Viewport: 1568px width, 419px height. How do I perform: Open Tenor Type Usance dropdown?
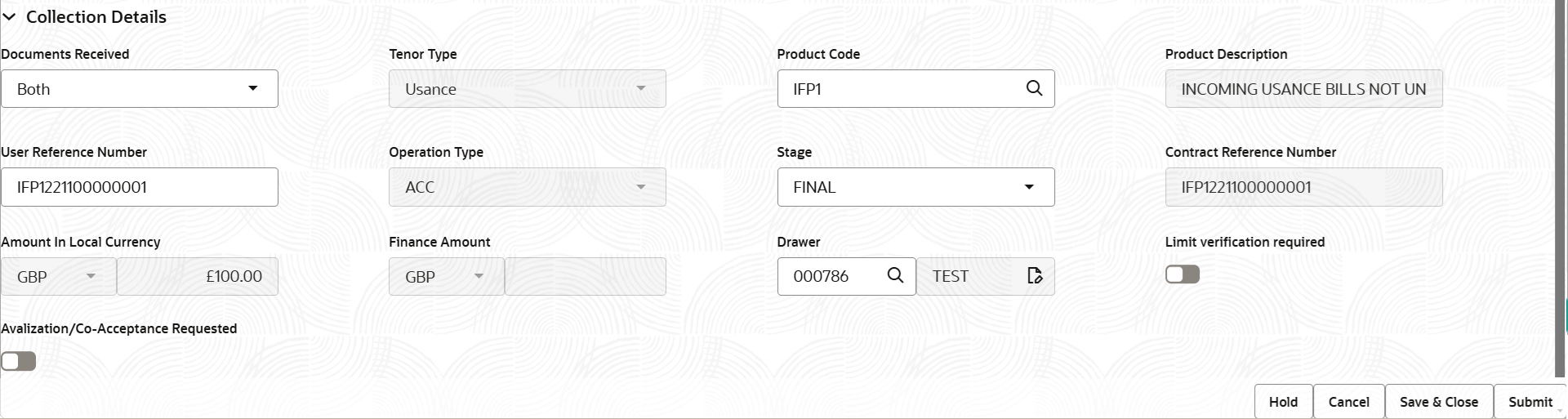[528, 88]
